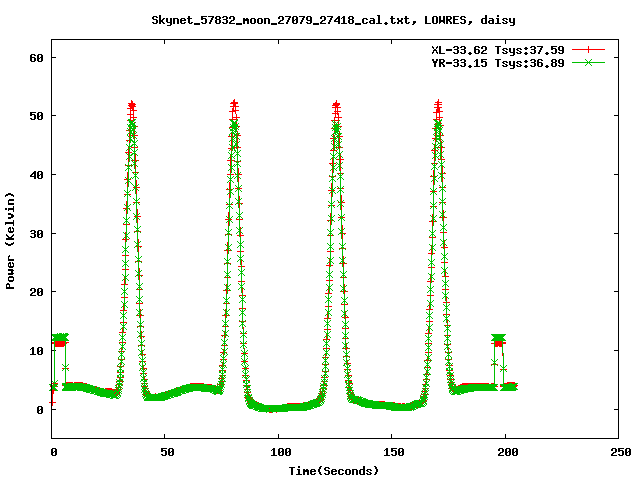Click the calibration step at the trace start
Image resolution: width=640 pixels, height=480 pixels.
(60, 340)
